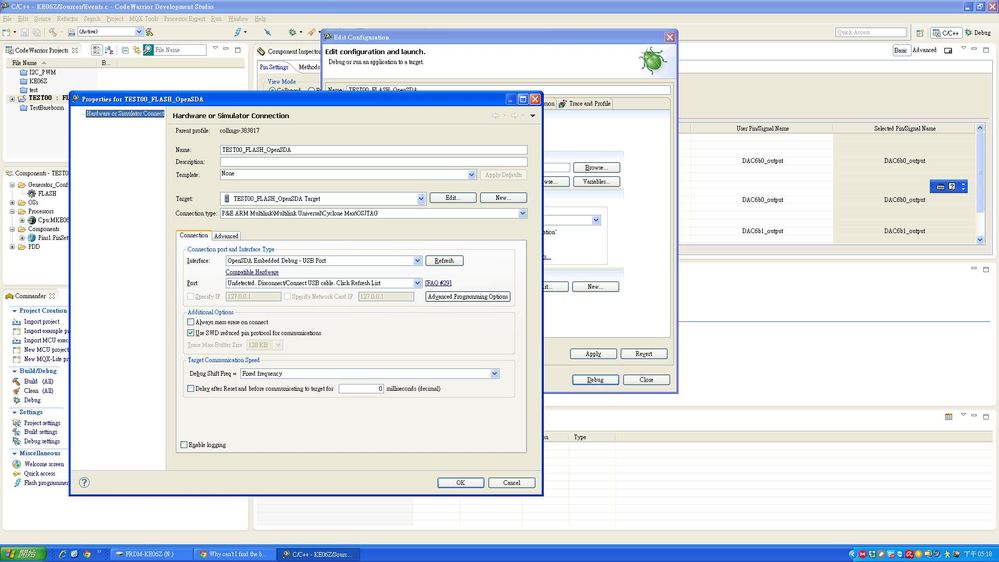Open Welcome screen in Commander panel
Viewport: 999px width, 562px height.
[44, 464]
